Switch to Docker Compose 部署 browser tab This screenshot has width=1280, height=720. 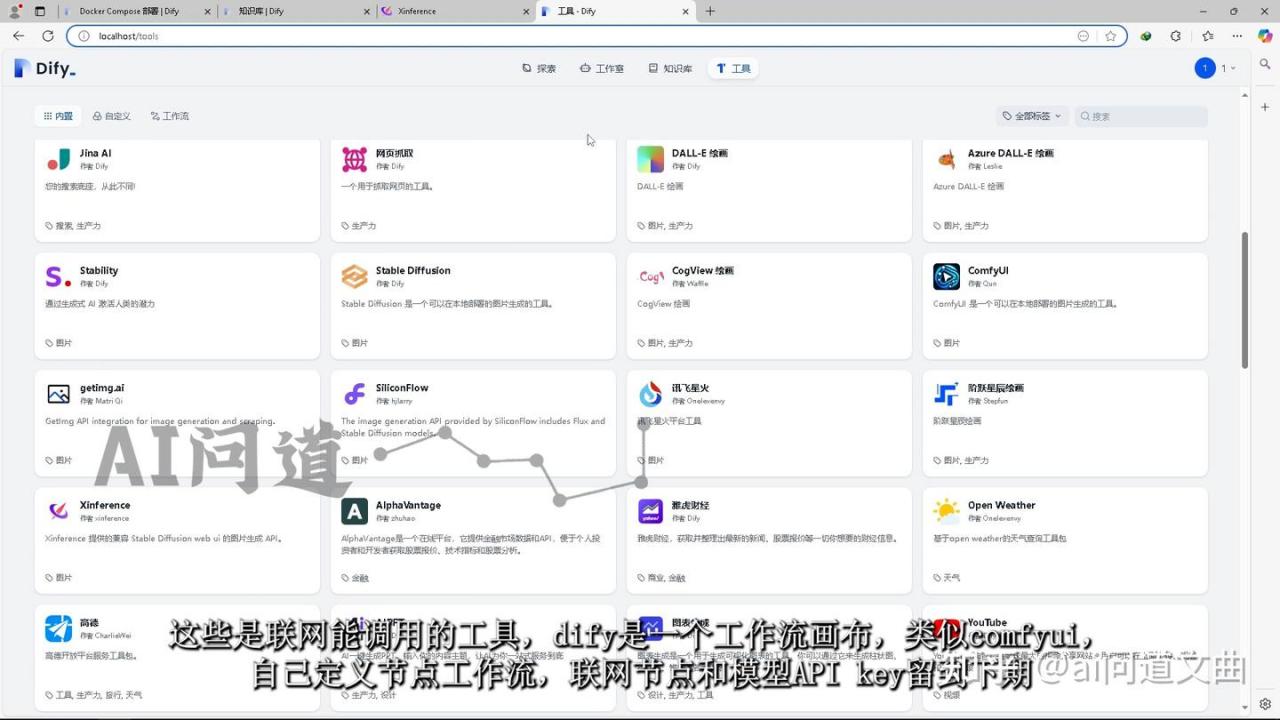(138, 11)
